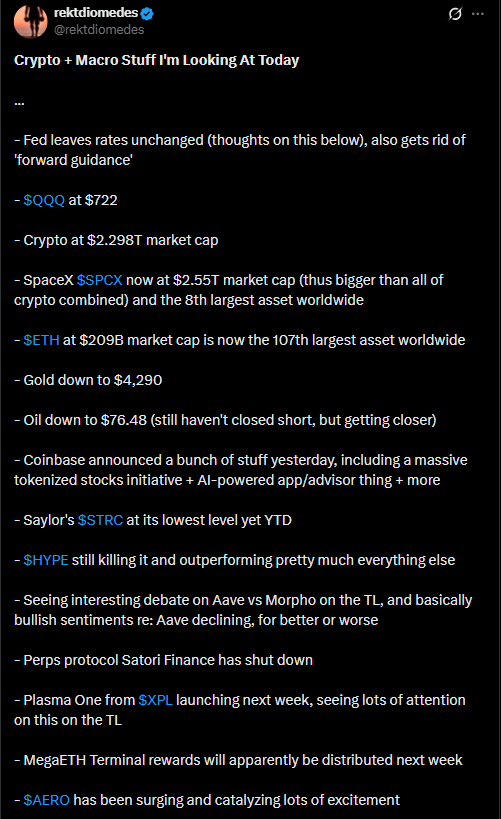Open the Grok explain post icon
Screen dimensions: 501x819
point(455,14)
